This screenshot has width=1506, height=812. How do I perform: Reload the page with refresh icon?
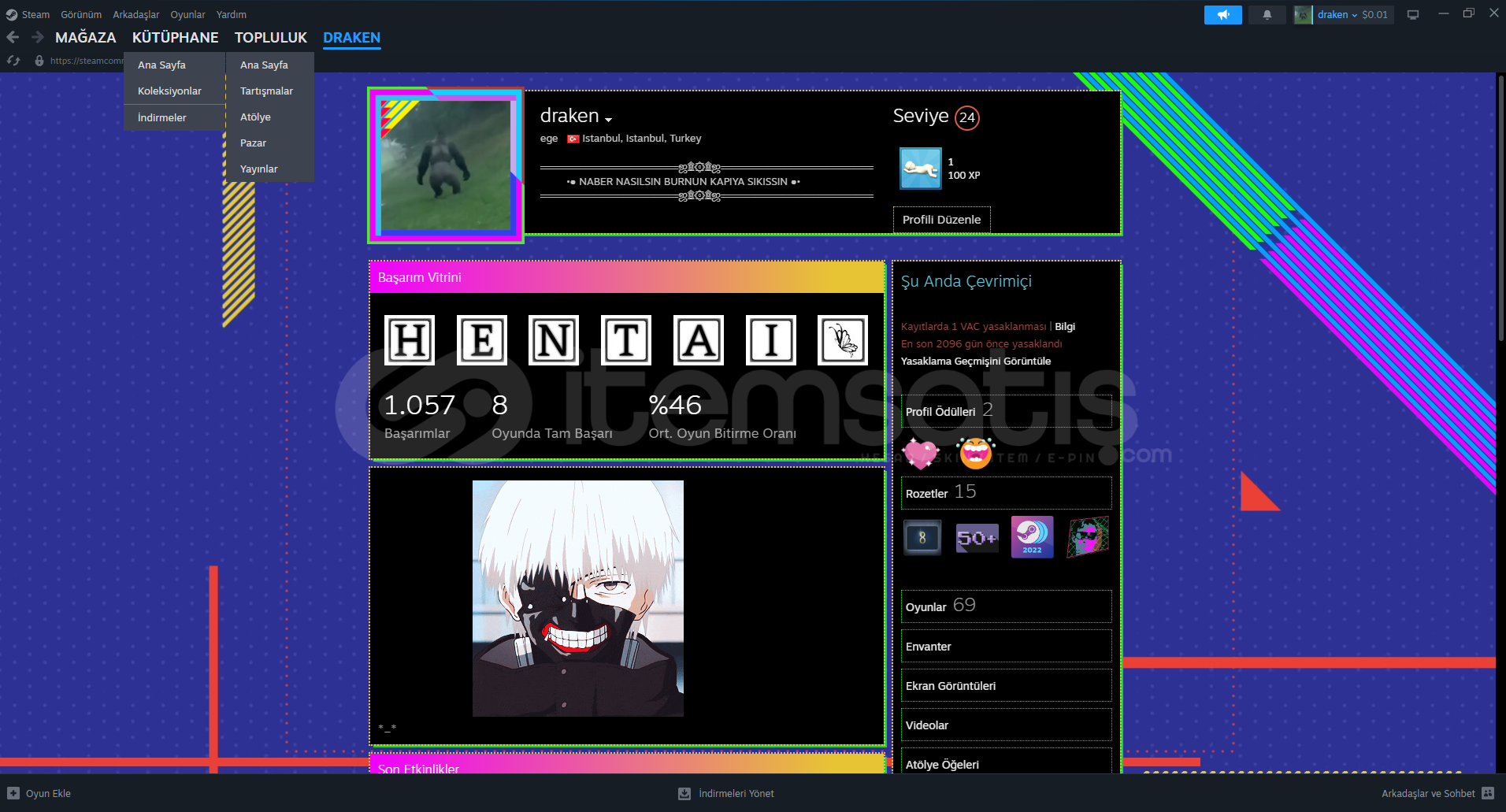(x=13, y=61)
